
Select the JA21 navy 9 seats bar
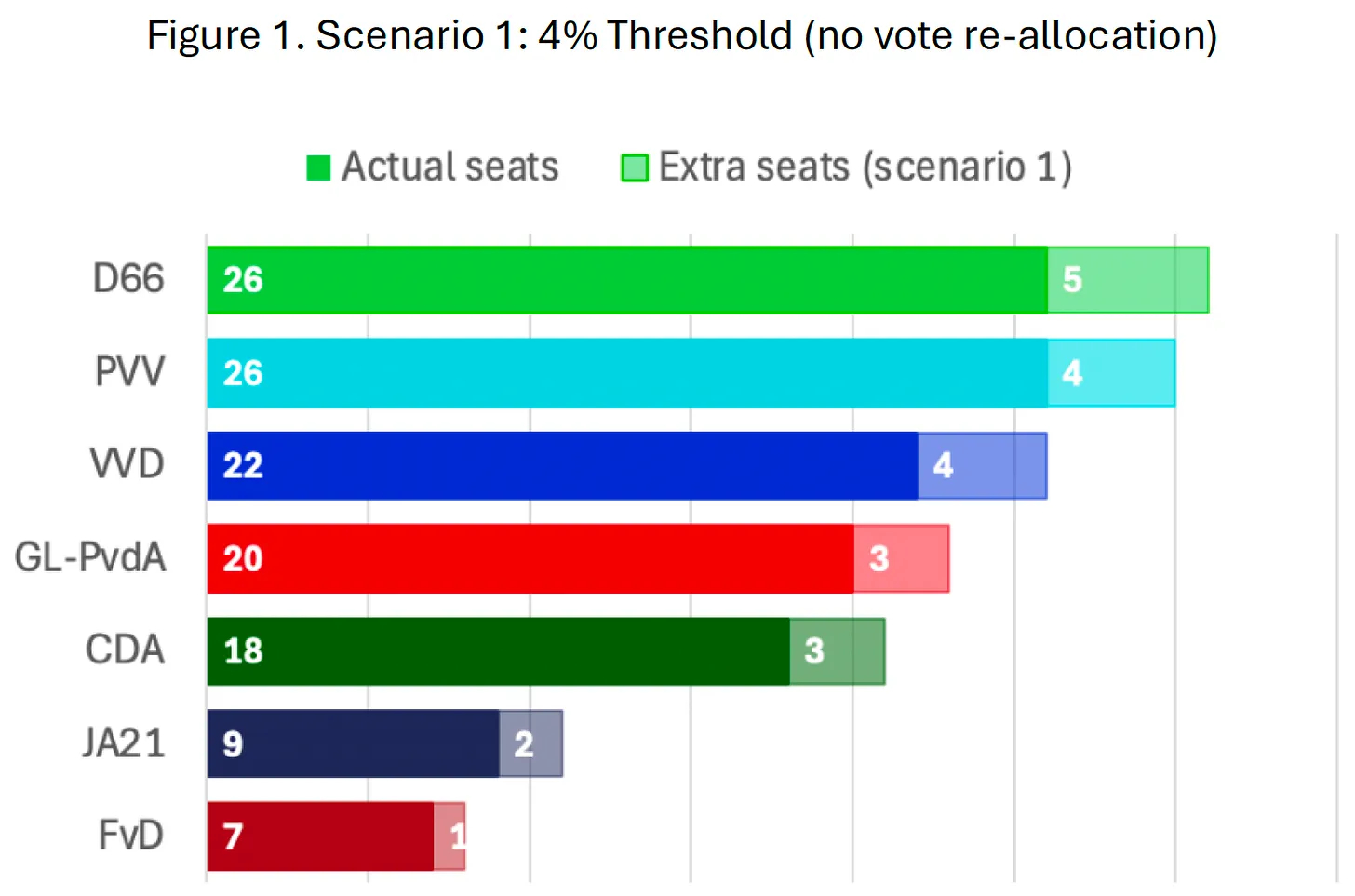[x=353, y=743]
